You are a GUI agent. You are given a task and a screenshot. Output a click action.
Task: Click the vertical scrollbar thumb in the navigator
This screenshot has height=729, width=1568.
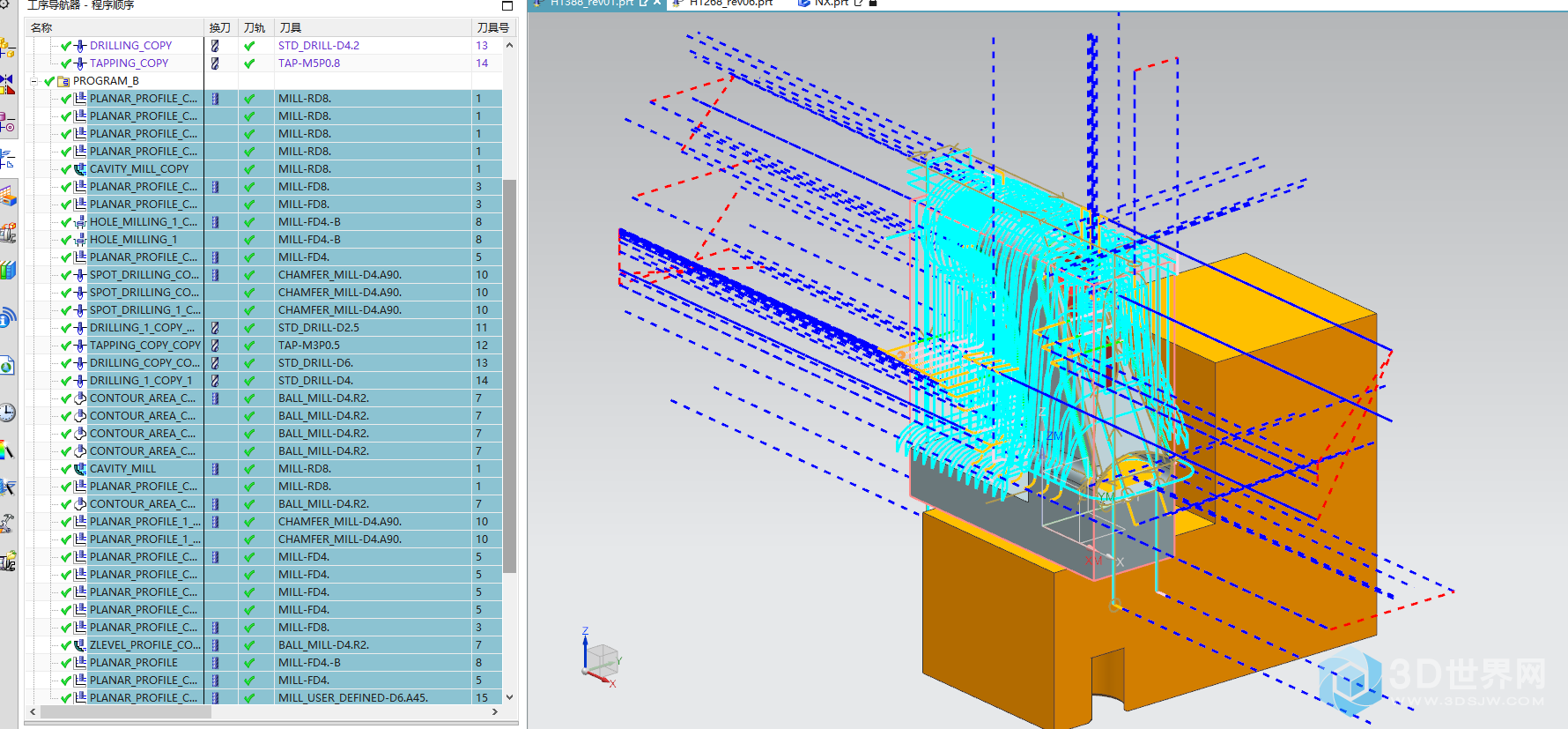coord(509,376)
